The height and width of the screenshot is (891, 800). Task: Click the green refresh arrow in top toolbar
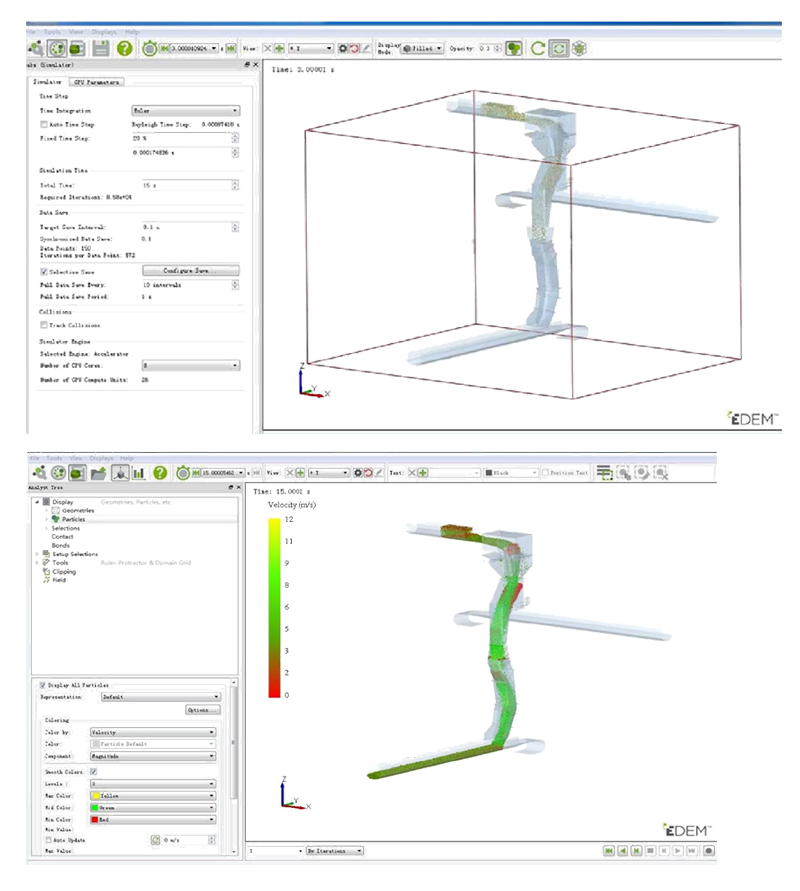(538, 48)
